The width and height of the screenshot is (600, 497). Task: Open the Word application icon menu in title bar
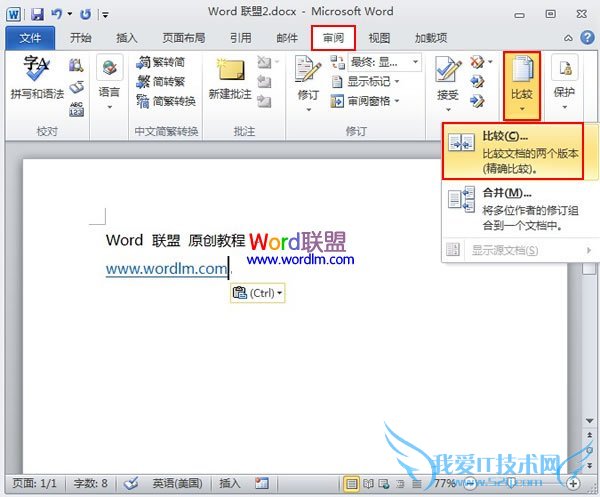13,15
